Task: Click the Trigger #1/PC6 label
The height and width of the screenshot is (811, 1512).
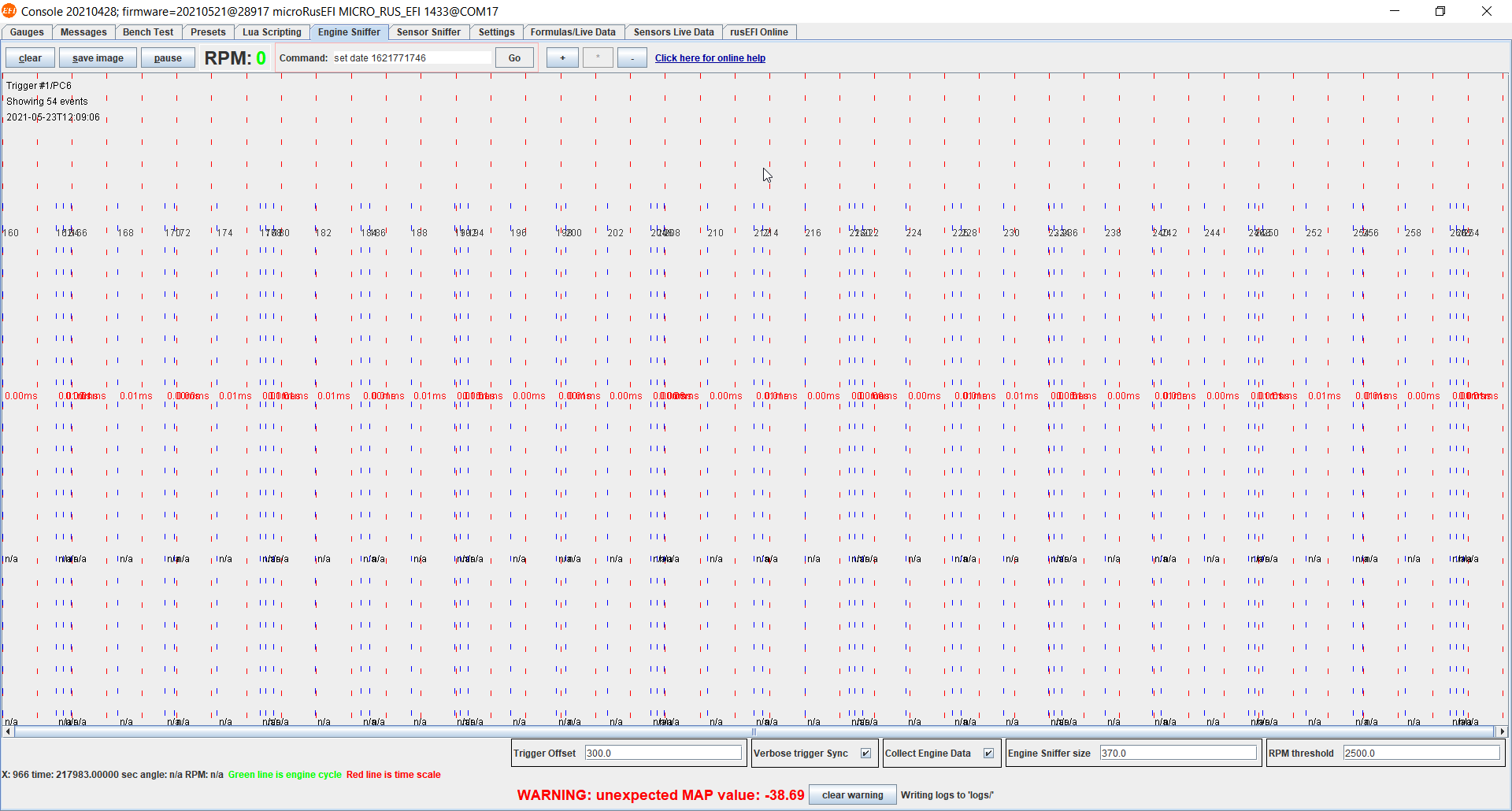Action: tap(39, 86)
